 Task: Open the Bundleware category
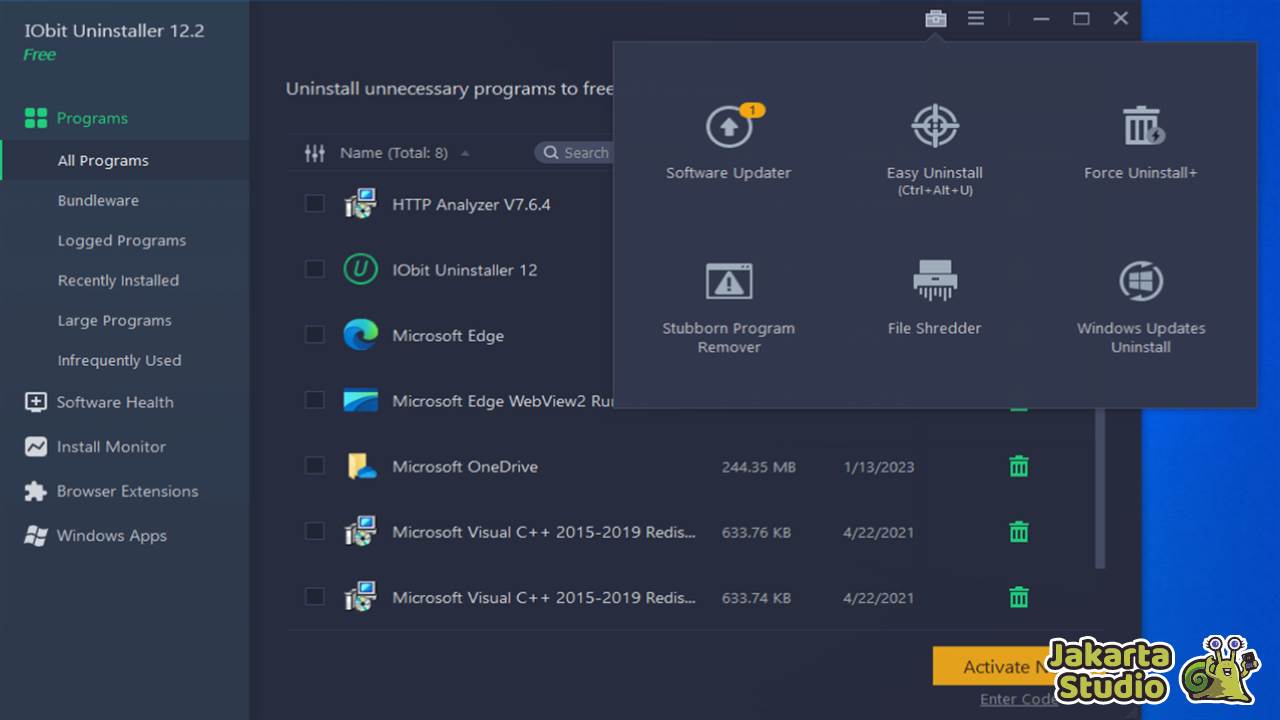98,200
